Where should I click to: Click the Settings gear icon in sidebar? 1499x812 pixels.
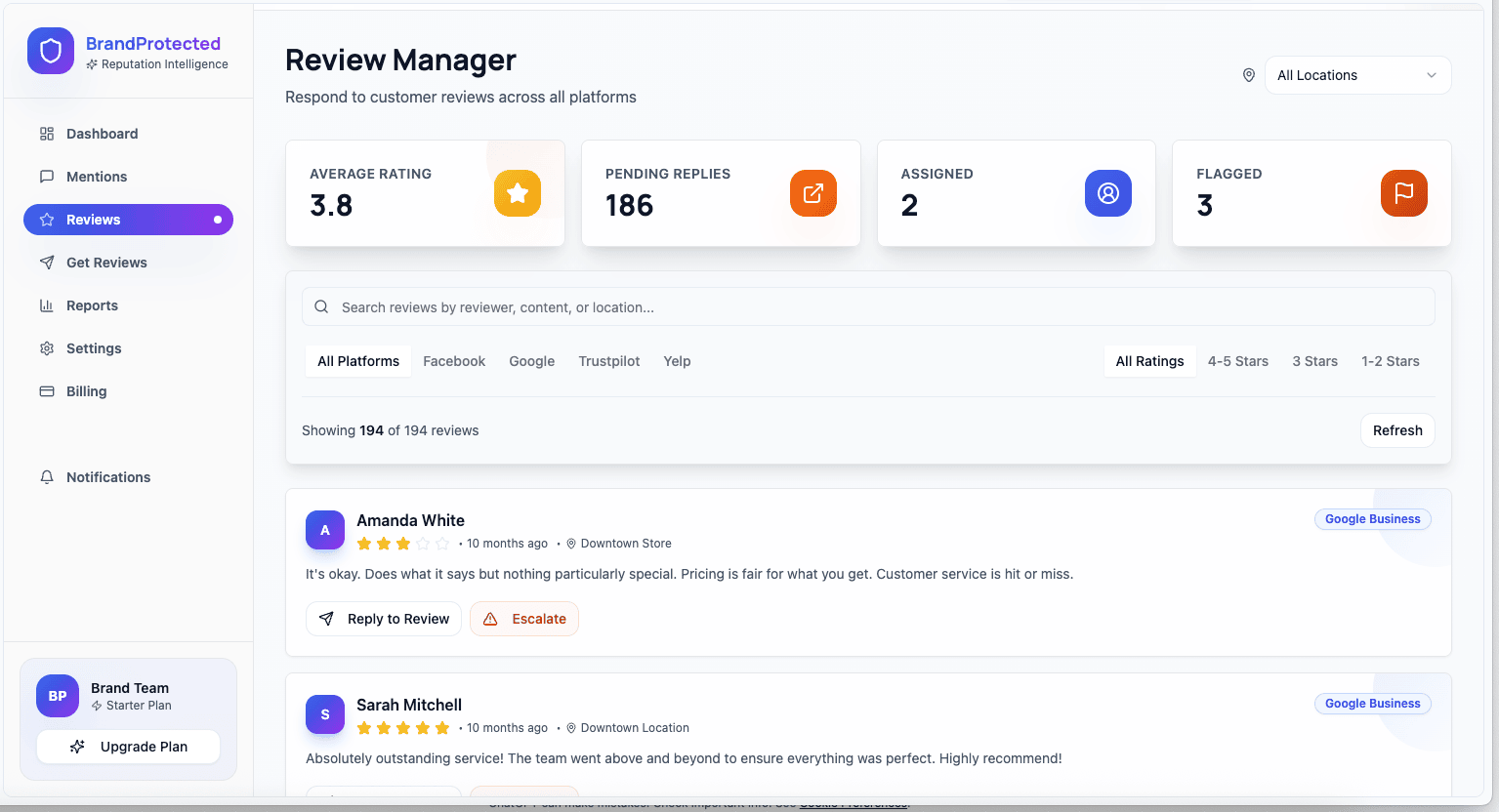click(47, 348)
